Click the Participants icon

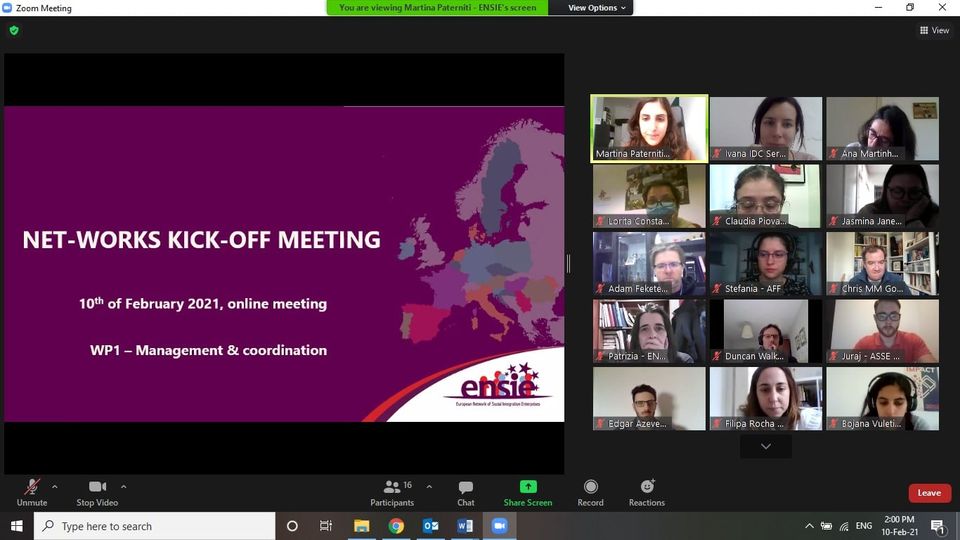coord(392,487)
